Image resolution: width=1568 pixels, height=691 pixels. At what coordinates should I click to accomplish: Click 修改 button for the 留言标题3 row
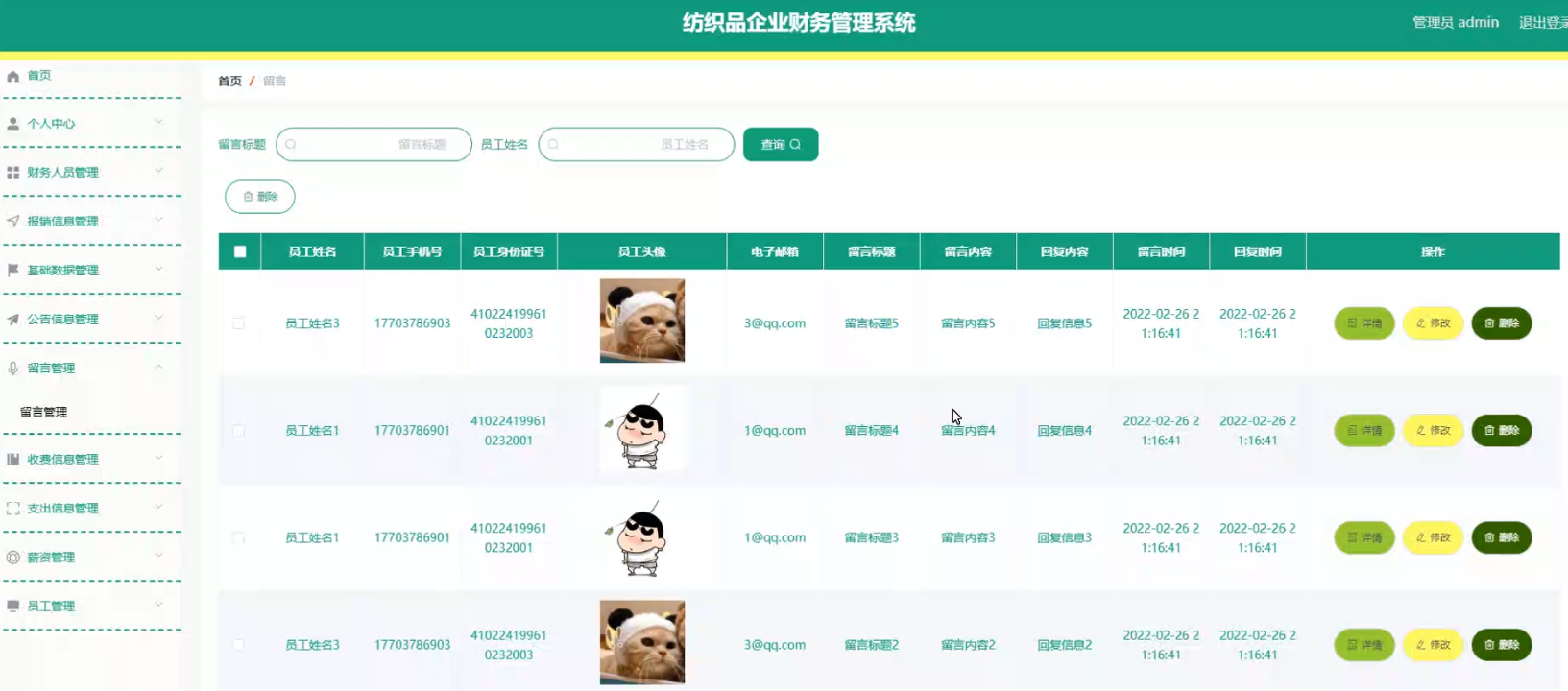1433,538
